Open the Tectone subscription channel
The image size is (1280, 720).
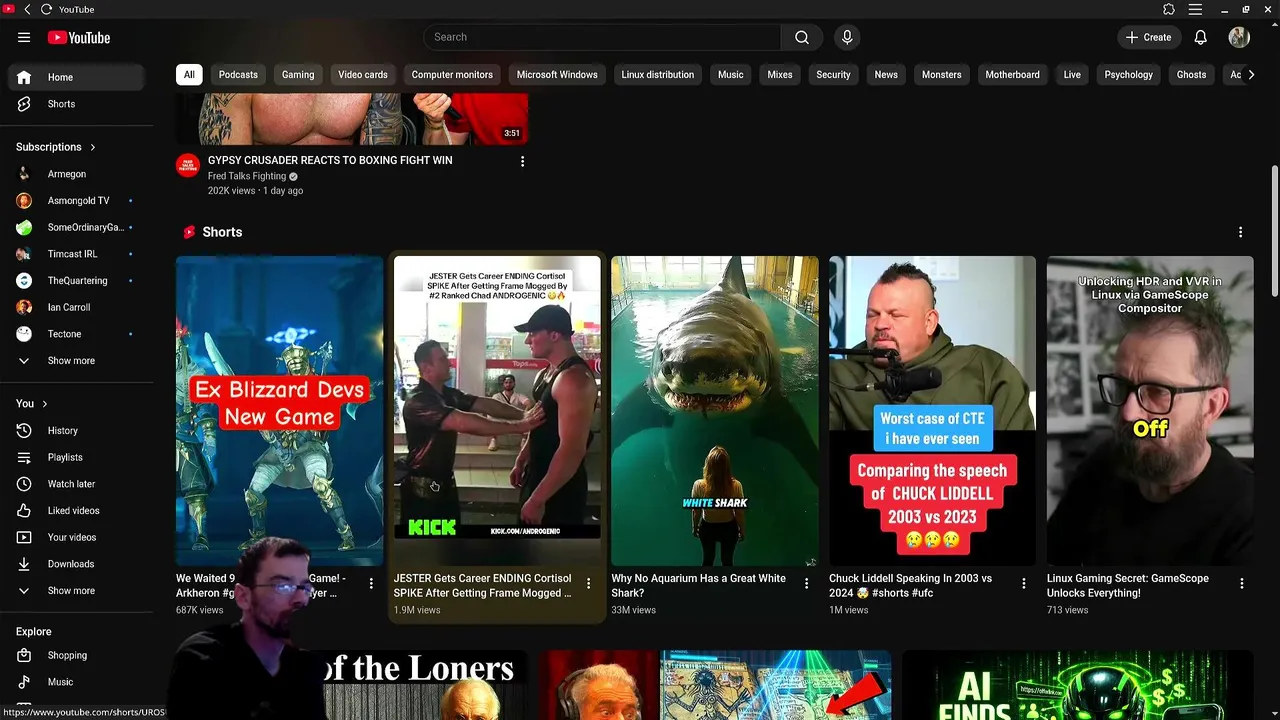77,334
